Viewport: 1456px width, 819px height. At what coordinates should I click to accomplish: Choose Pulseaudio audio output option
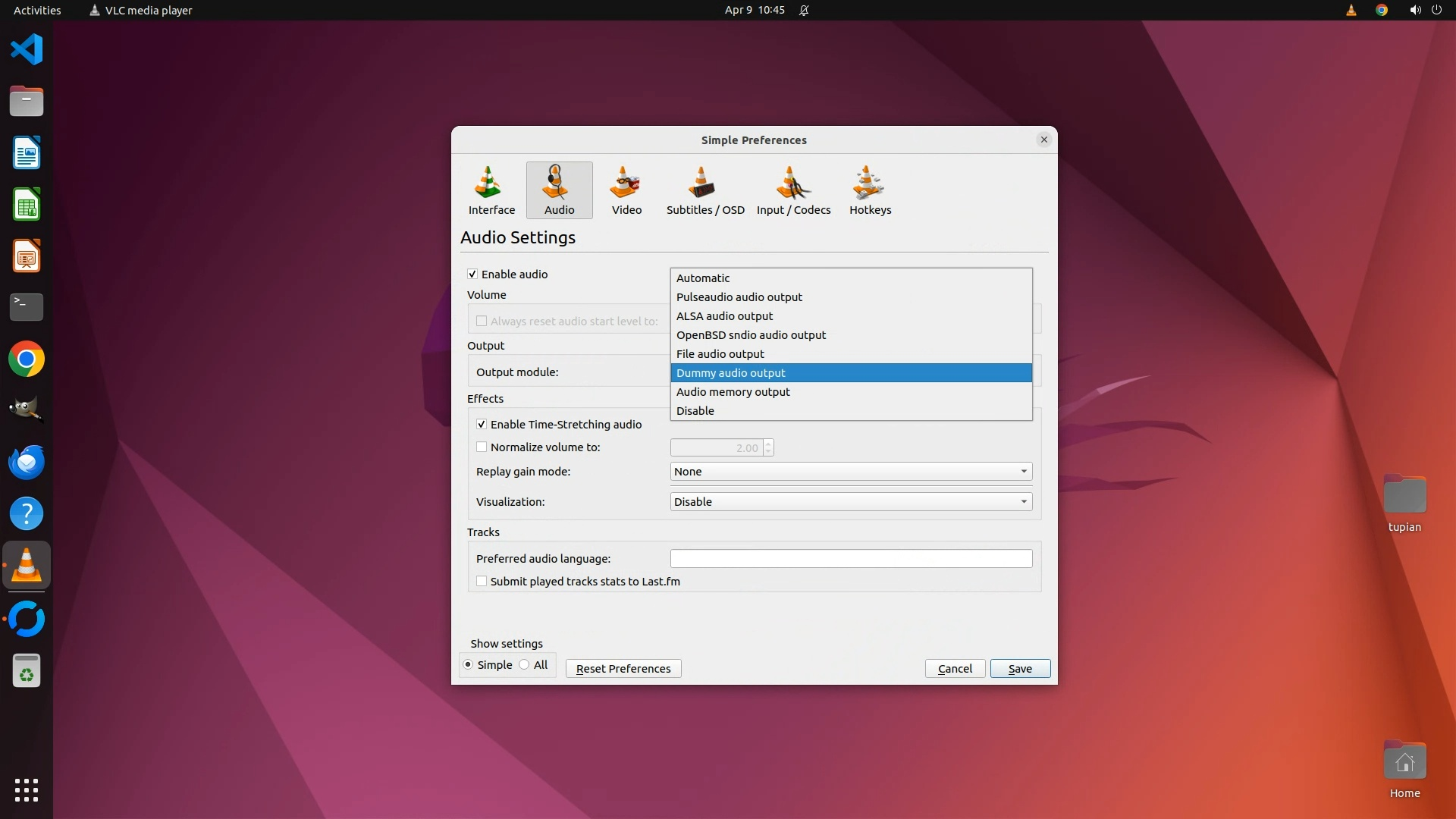pyautogui.click(x=739, y=297)
